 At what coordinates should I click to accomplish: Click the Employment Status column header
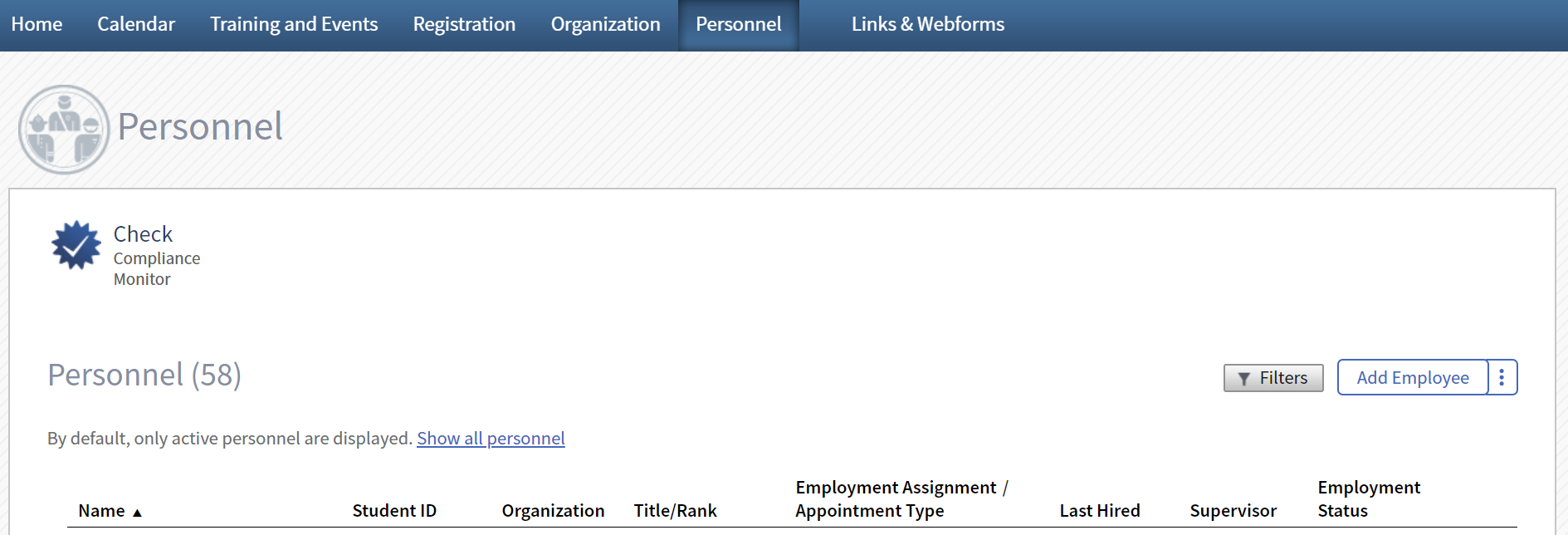click(x=1368, y=498)
